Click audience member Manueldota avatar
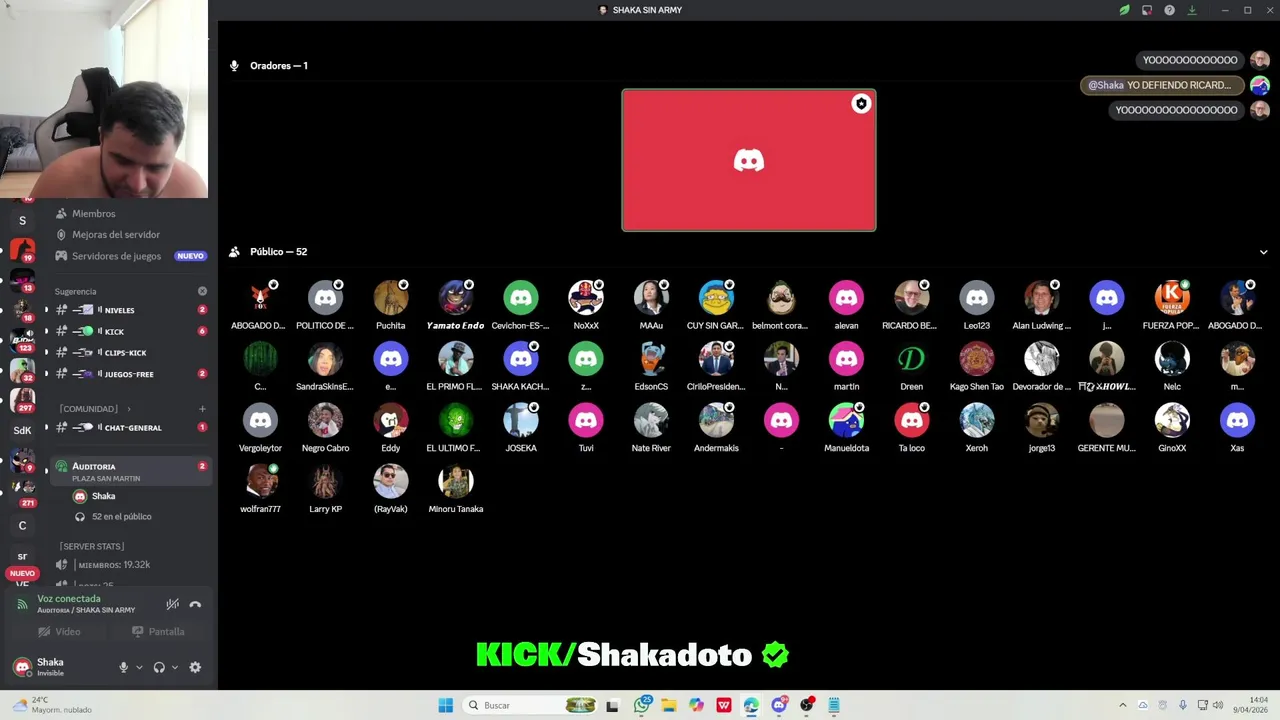The width and height of the screenshot is (1280, 720). point(846,420)
